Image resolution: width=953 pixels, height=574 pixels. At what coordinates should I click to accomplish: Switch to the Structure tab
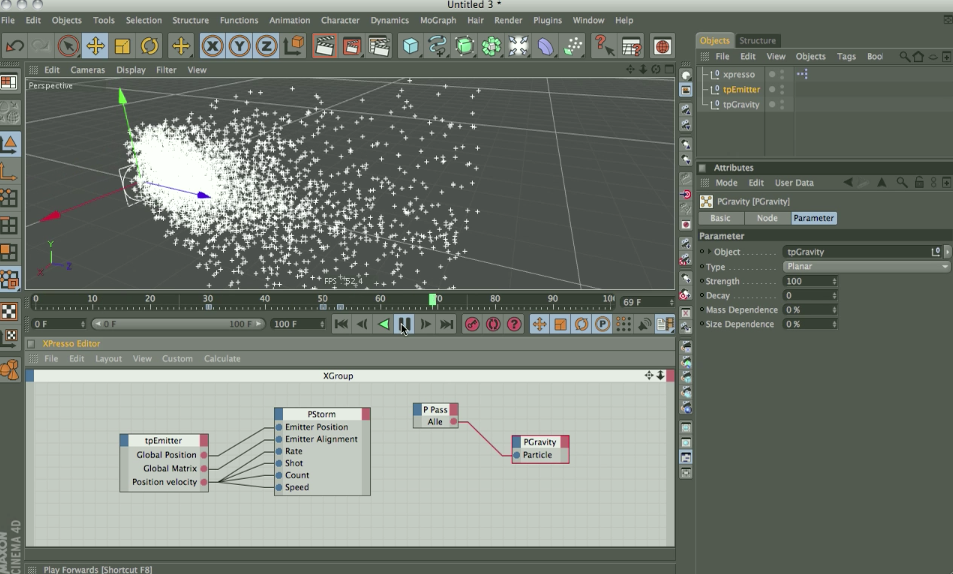(757, 41)
